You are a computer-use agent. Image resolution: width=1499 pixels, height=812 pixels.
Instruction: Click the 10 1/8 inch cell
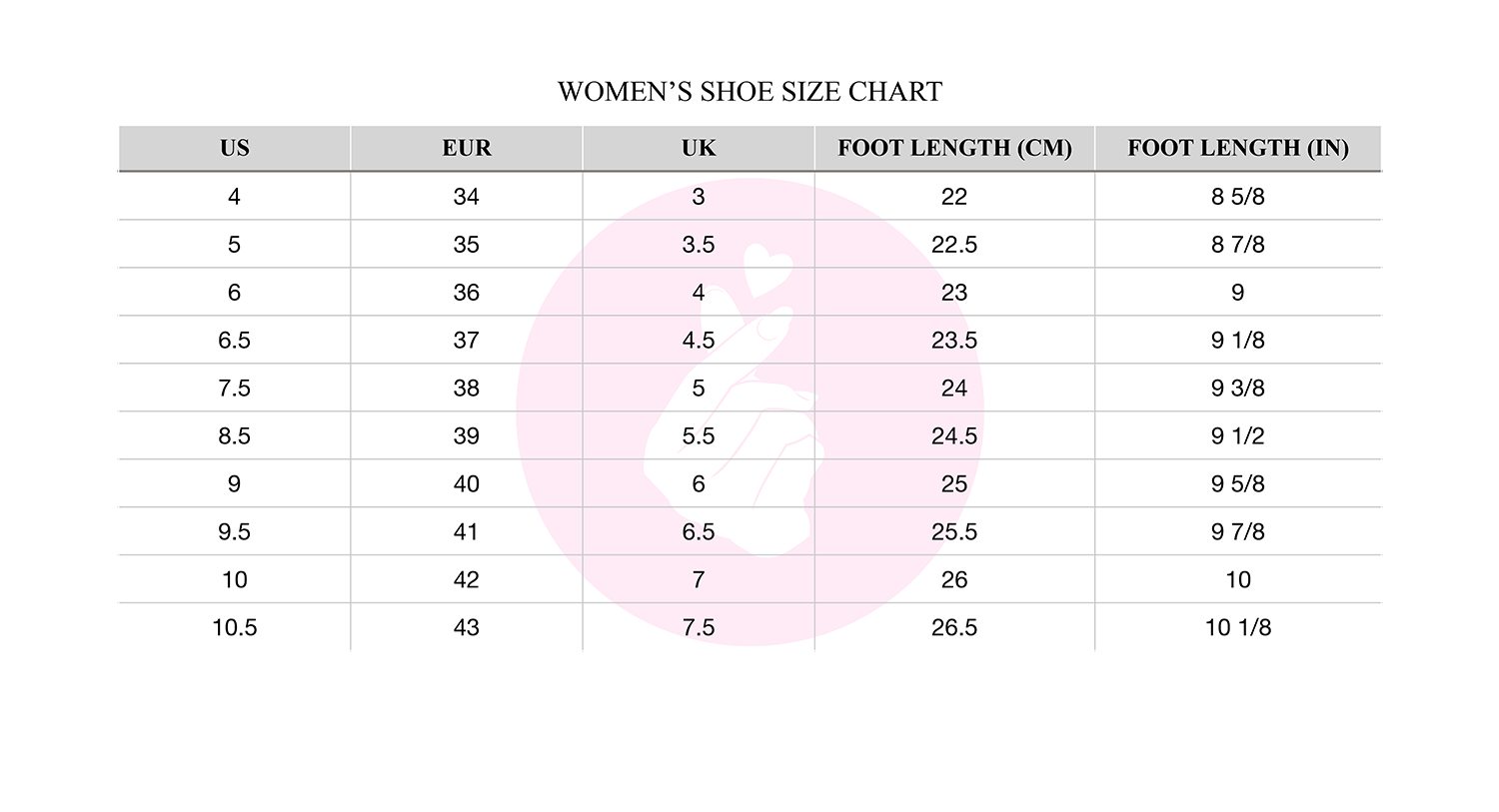click(x=1238, y=627)
